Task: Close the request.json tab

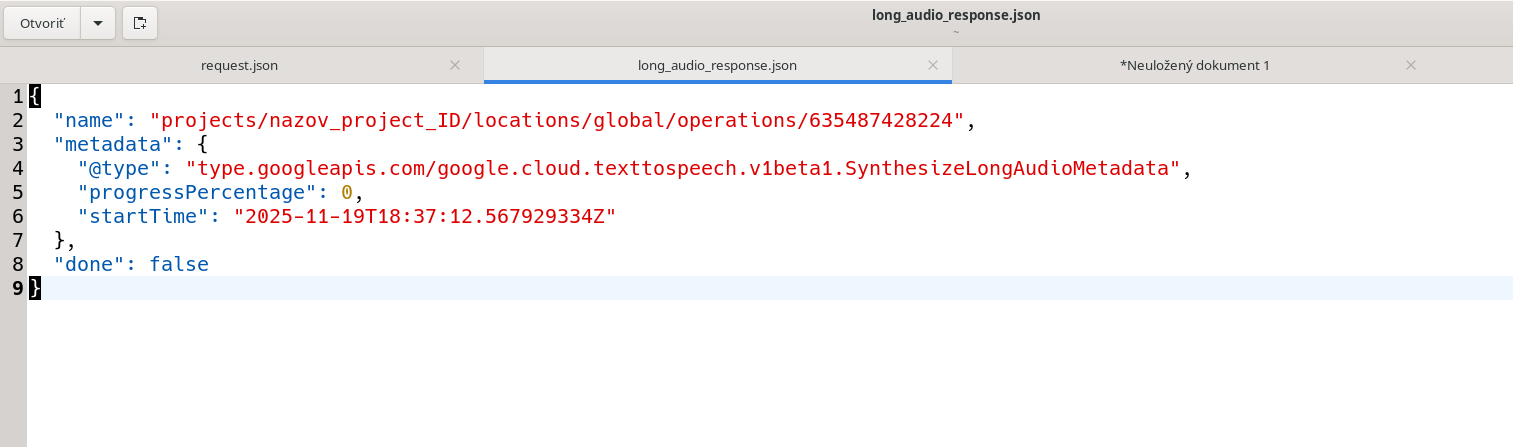Action: click(455, 65)
